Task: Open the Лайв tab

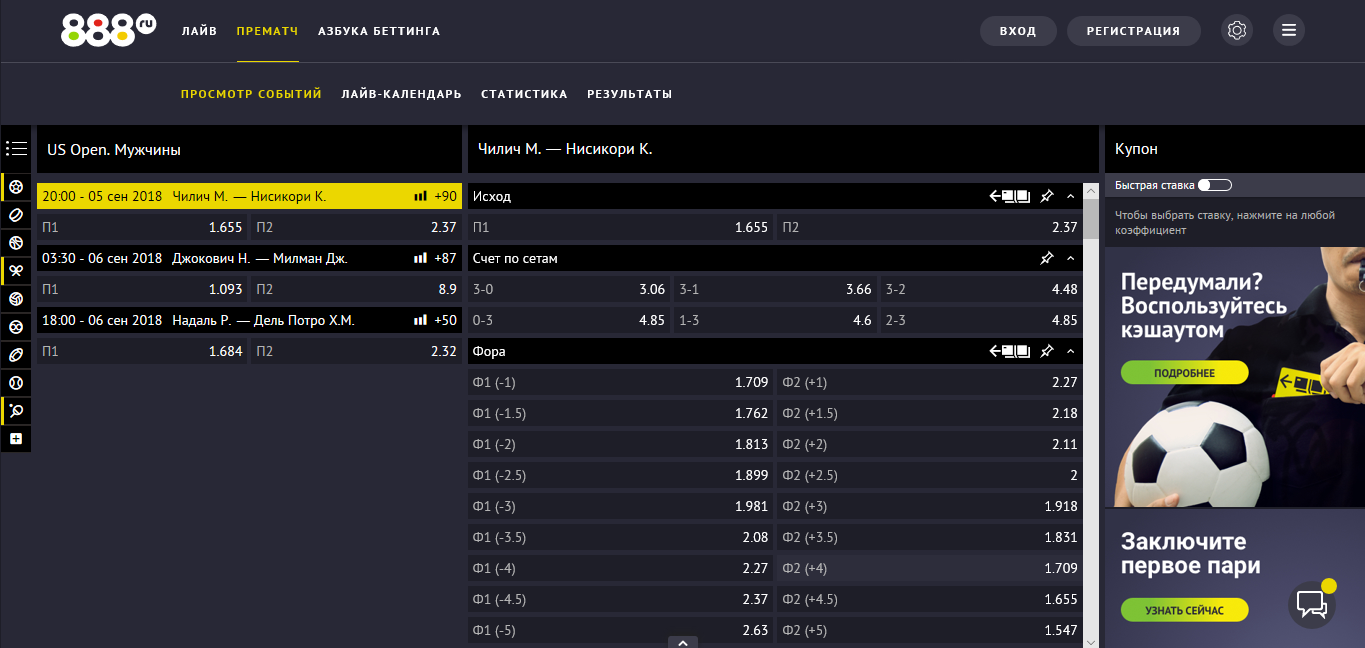Action: 199,31
